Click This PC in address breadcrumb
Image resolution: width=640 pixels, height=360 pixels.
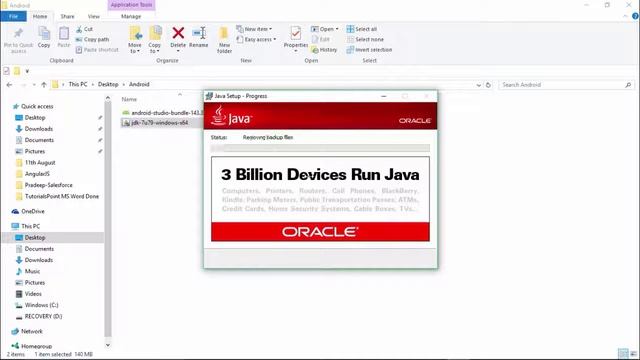(x=78, y=84)
